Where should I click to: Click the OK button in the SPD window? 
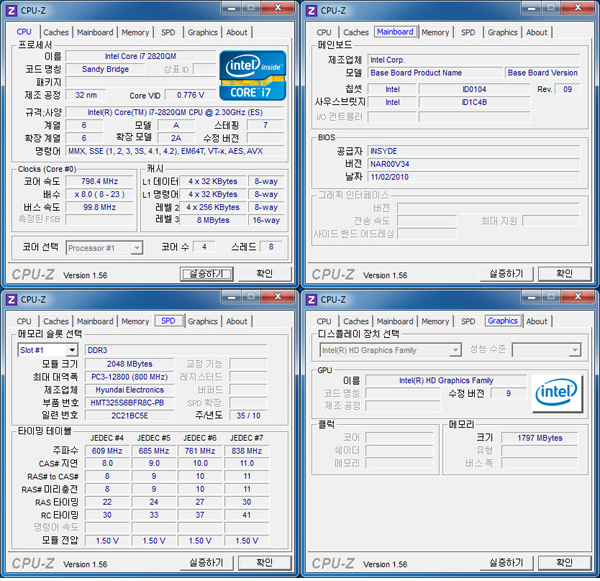[265, 563]
